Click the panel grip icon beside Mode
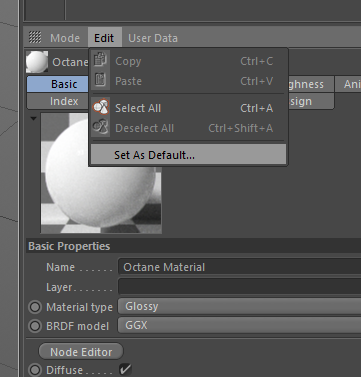 pos(35,37)
